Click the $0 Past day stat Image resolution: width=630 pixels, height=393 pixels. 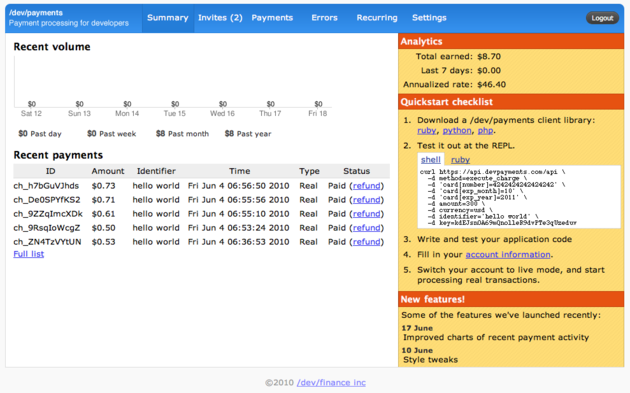tap(40, 134)
